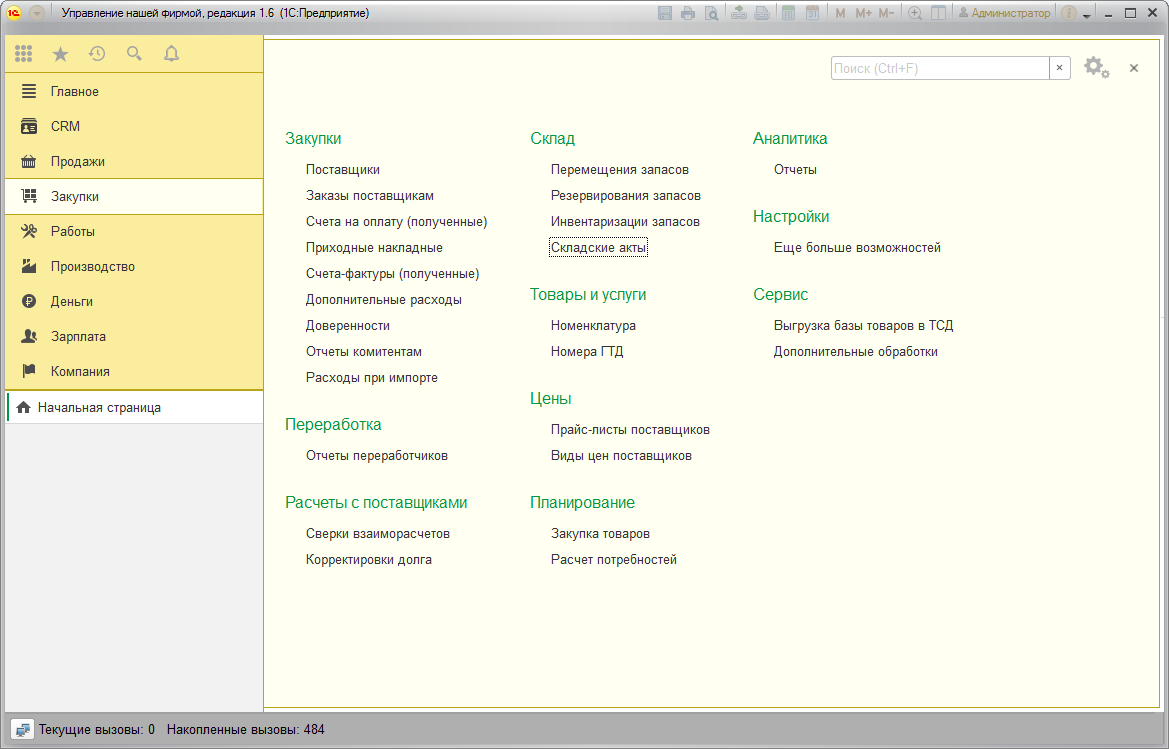Open the calculator icon in title bar

[788, 13]
